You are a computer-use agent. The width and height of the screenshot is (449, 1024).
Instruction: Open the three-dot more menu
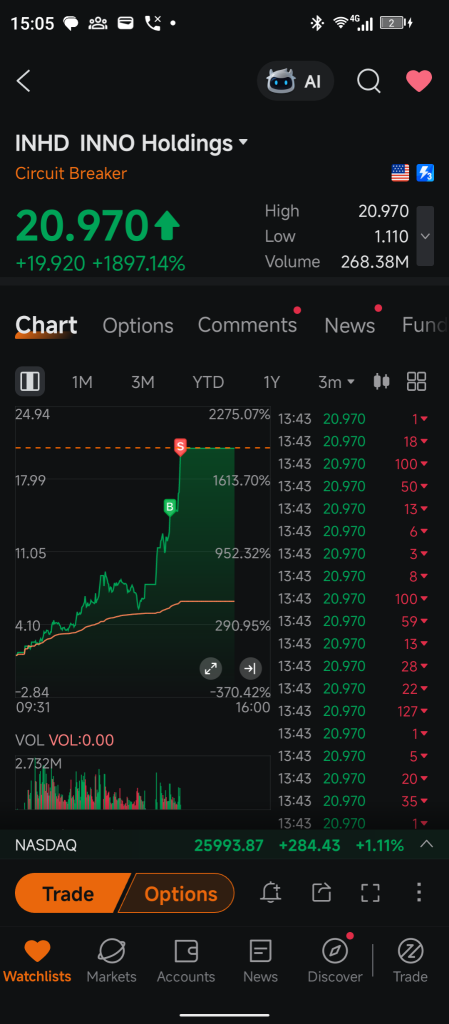[x=419, y=892]
